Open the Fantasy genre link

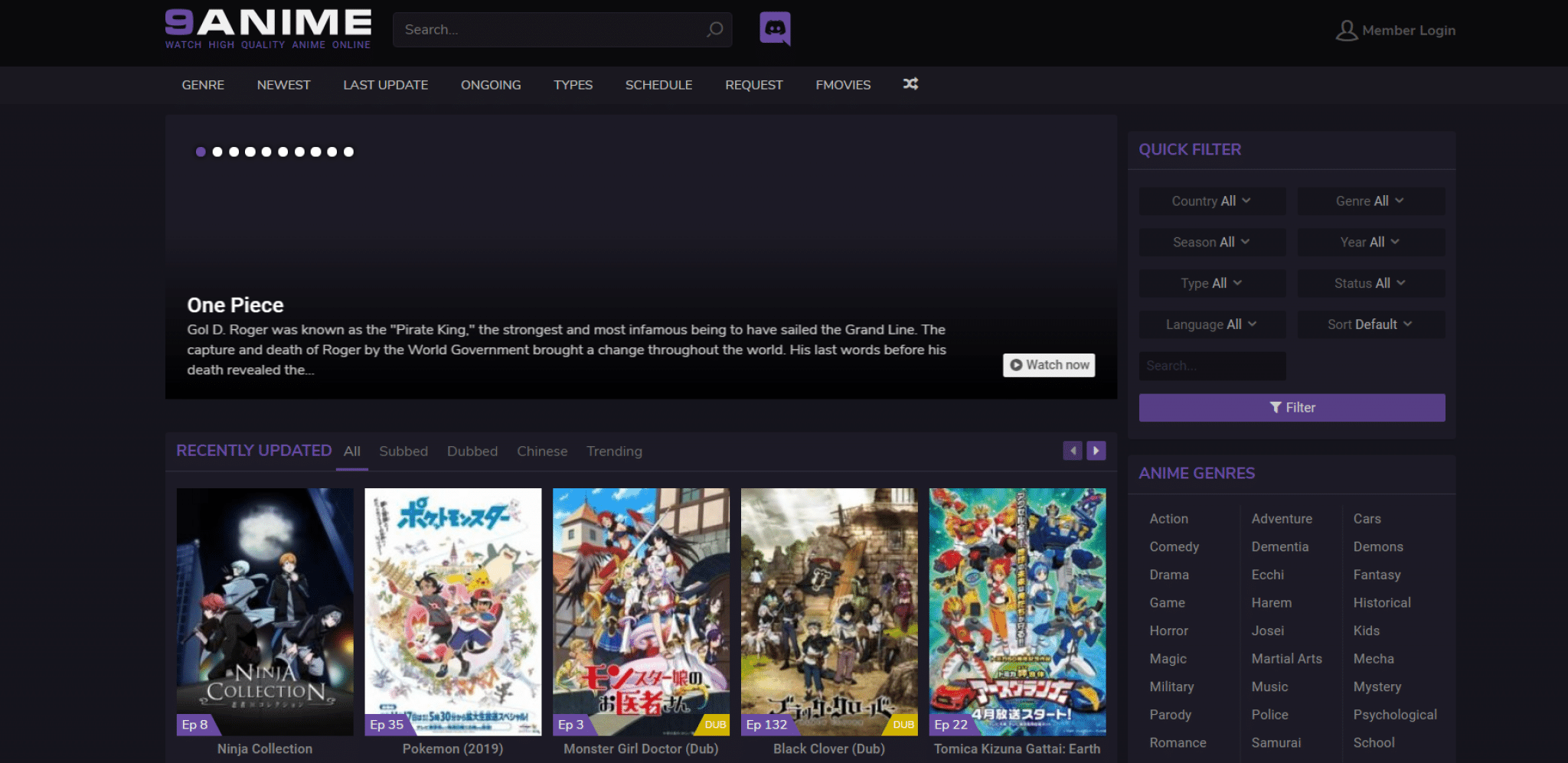point(1376,575)
